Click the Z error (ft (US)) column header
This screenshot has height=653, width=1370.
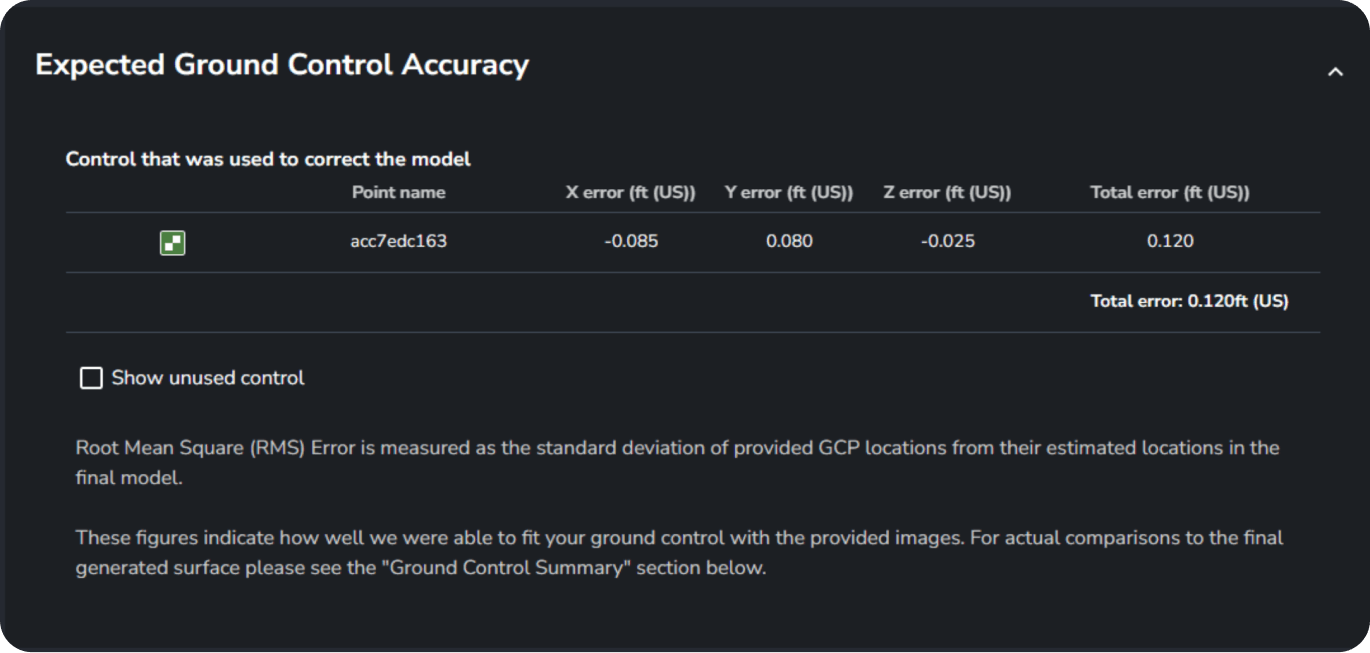[947, 192]
